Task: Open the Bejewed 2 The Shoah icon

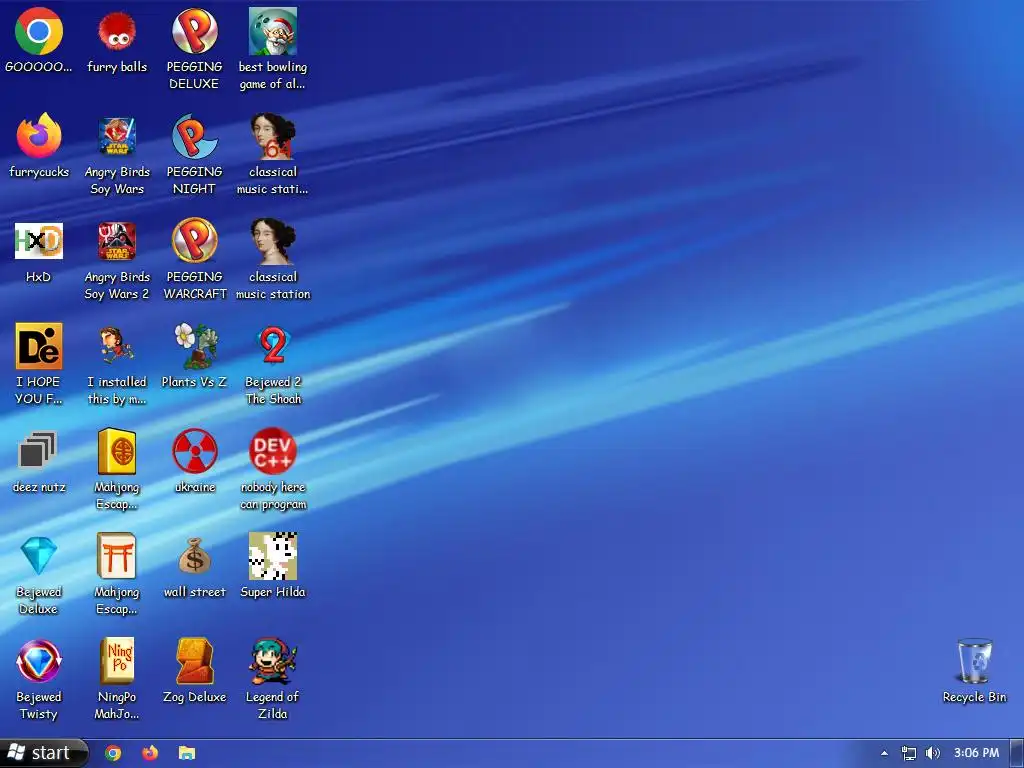Action: pos(273,346)
